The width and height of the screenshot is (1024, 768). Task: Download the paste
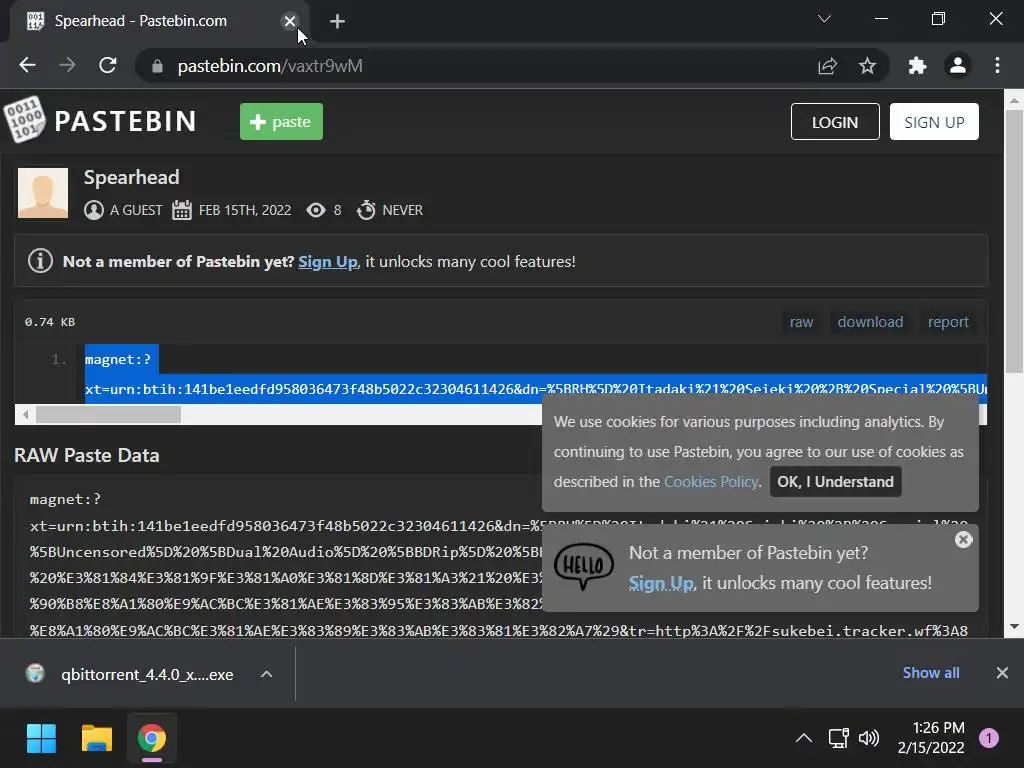[870, 322]
